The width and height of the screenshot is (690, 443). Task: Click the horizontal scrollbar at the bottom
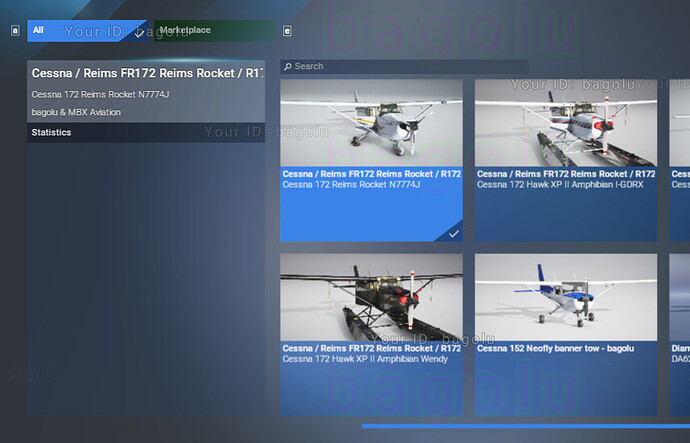pyautogui.click(x=526, y=426)
